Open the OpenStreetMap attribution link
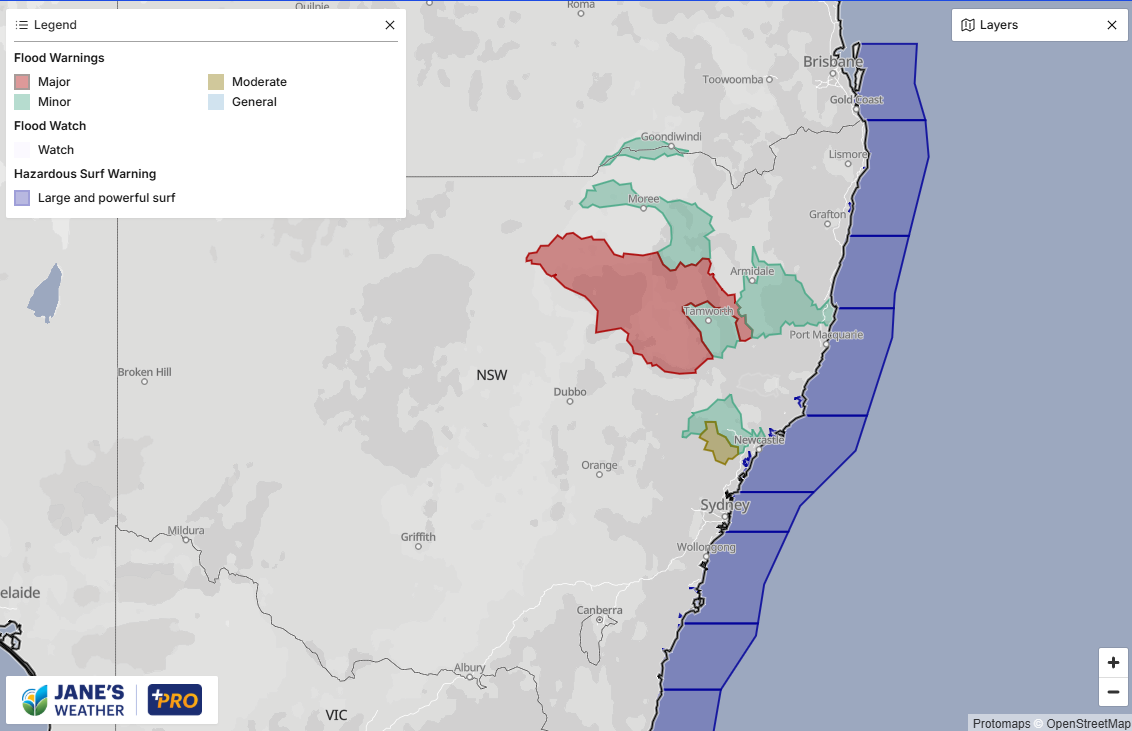Viewport: 1132px width, 731px height. click(x=1086, y=723)
